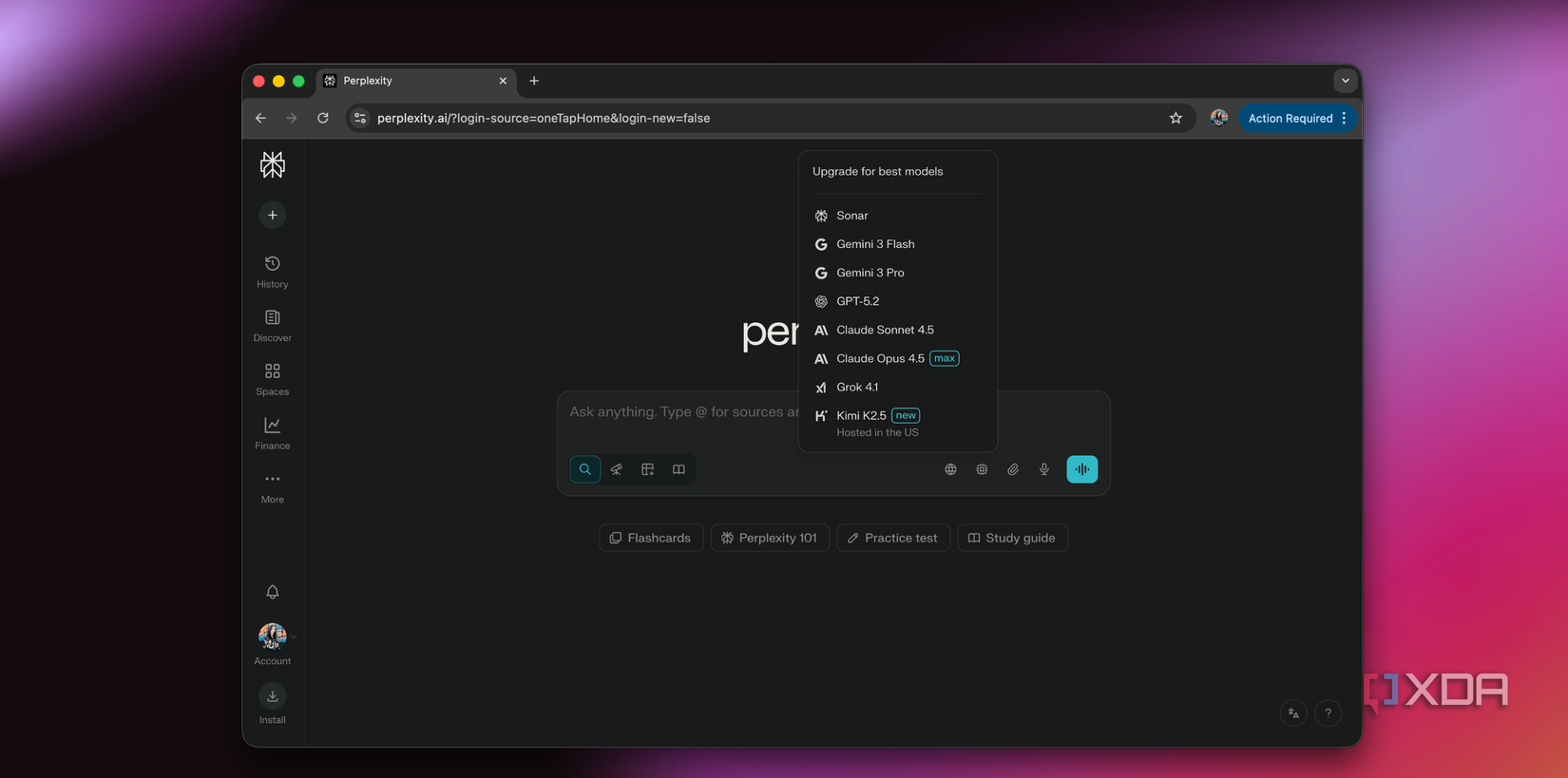Select Gemini 3 Pro model

point(898,273)
